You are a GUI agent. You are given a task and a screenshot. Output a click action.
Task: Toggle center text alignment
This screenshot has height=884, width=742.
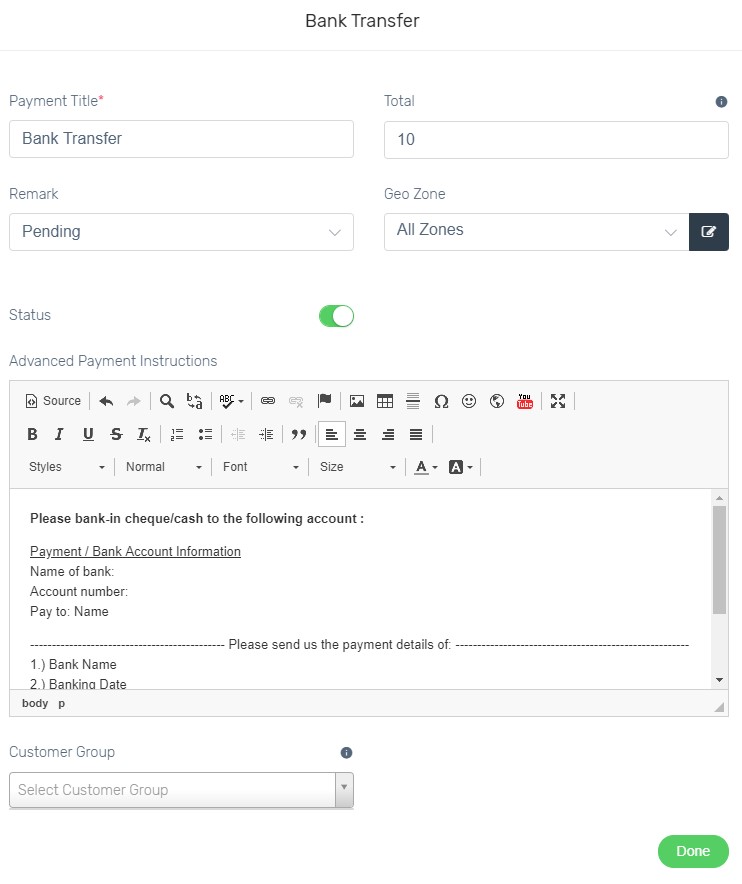(360, 434)
